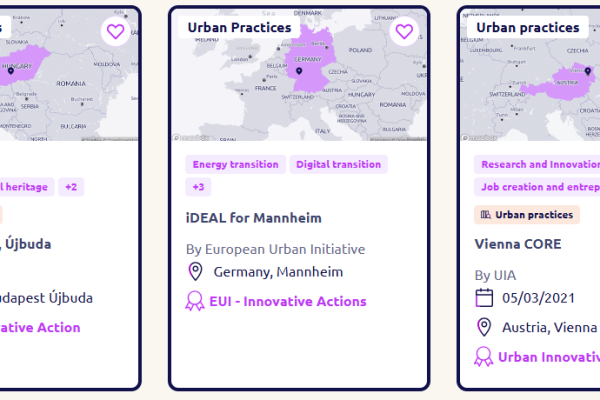The height and width of the screenshot is (400, 600).
Task: Open the Vienna CORE title link
Action: click(x=518, y=244)
